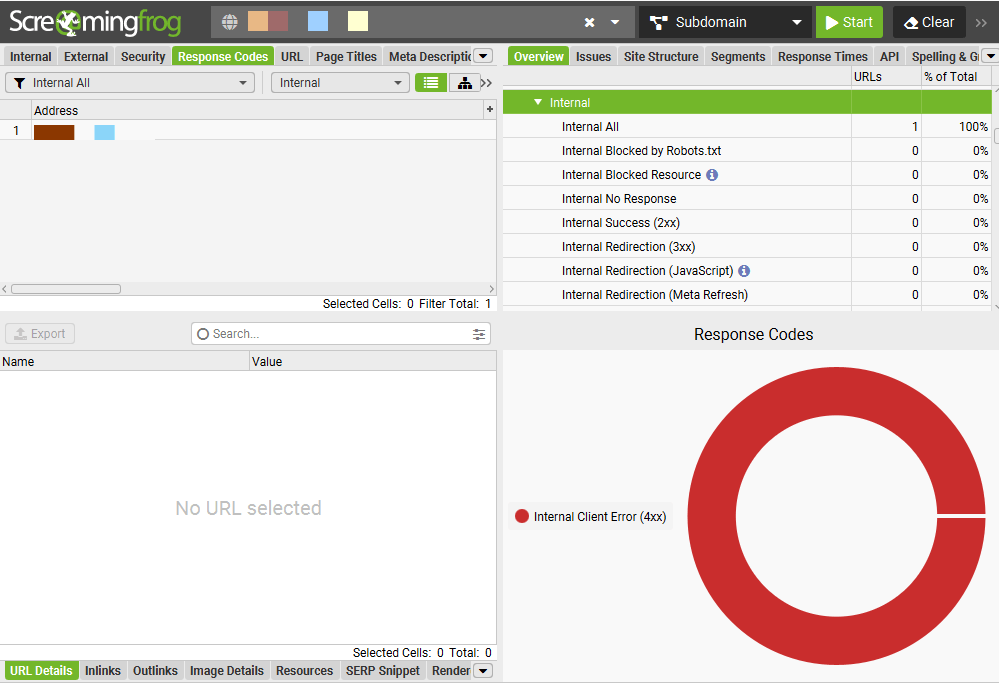Viewport: 999px width, 683px height.
Task: Click the Name column header
Action: [x=124, y=362]
